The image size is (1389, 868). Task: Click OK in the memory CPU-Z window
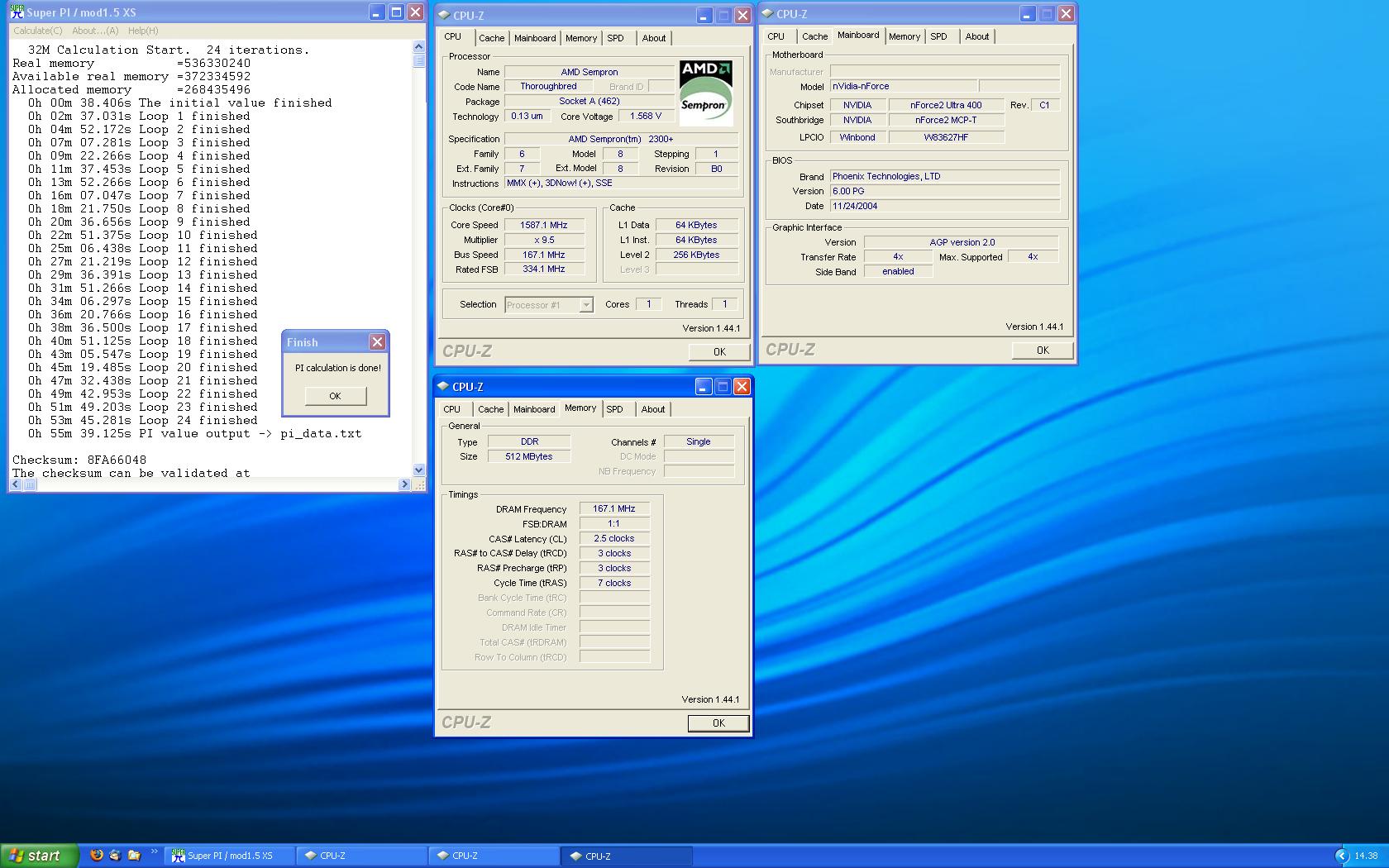(x=718, y=723)
